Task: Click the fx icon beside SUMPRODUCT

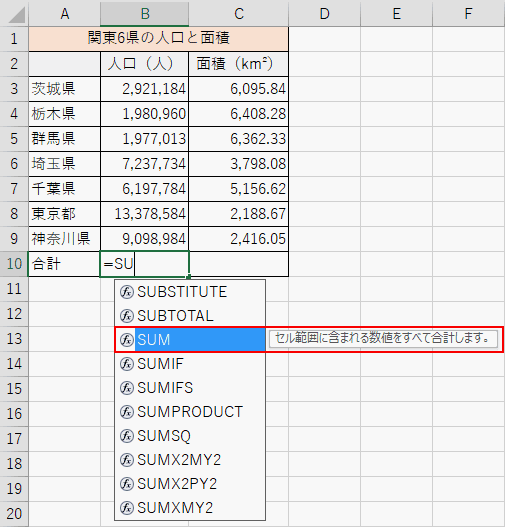Action: pos(127,411)
